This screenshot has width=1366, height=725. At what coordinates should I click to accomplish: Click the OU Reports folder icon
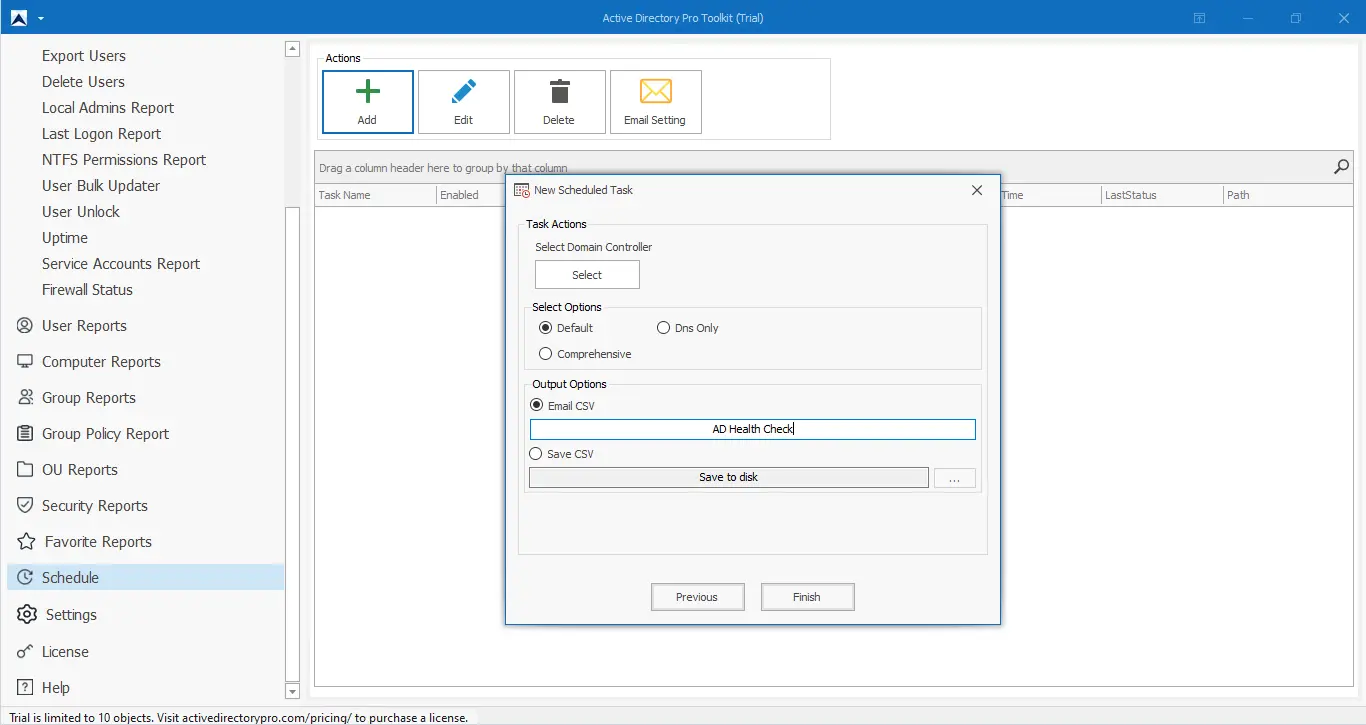coord(25,470)
